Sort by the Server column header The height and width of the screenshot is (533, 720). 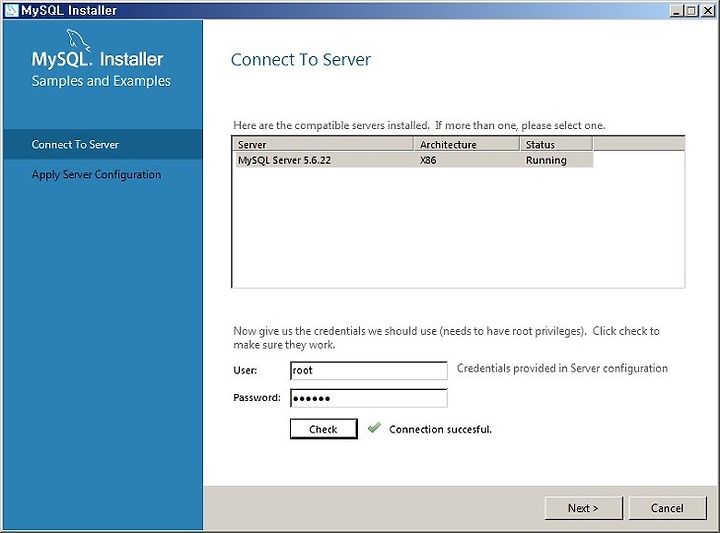(x=324, y=145)
